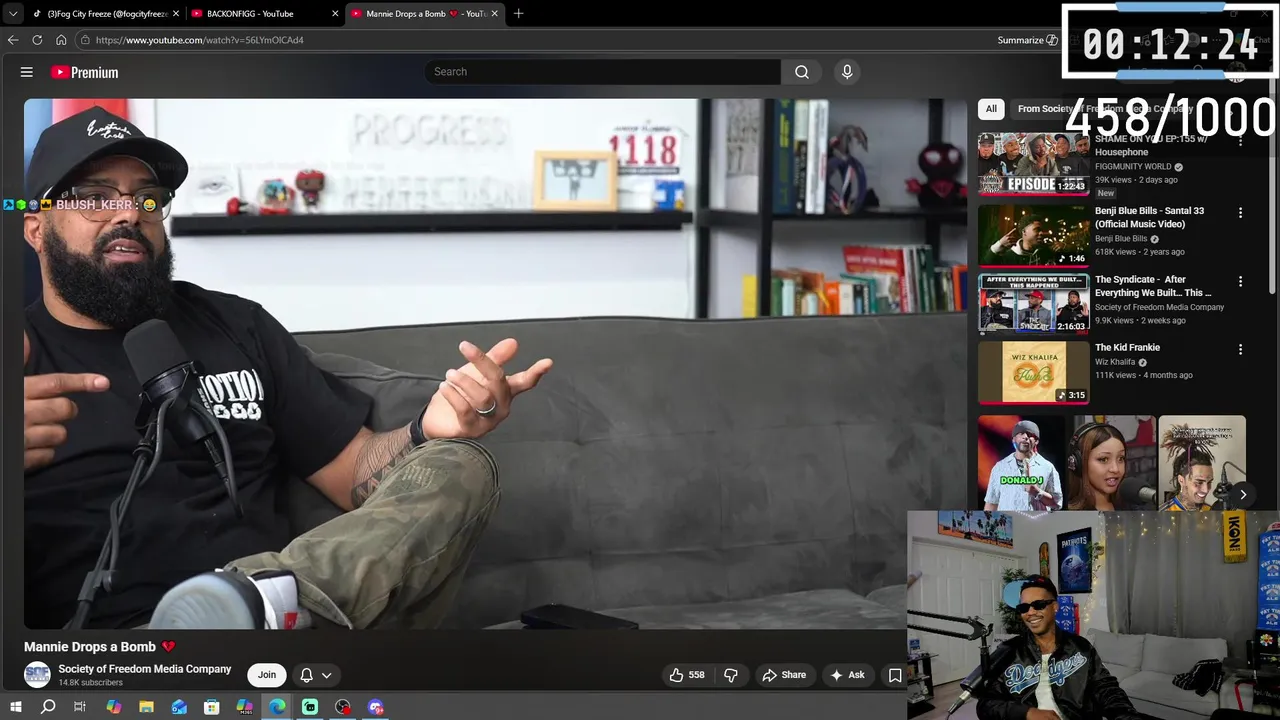Screen dimensions: 1280x720
Task: Open Windows taskbar search
Action: click(48, 707)
